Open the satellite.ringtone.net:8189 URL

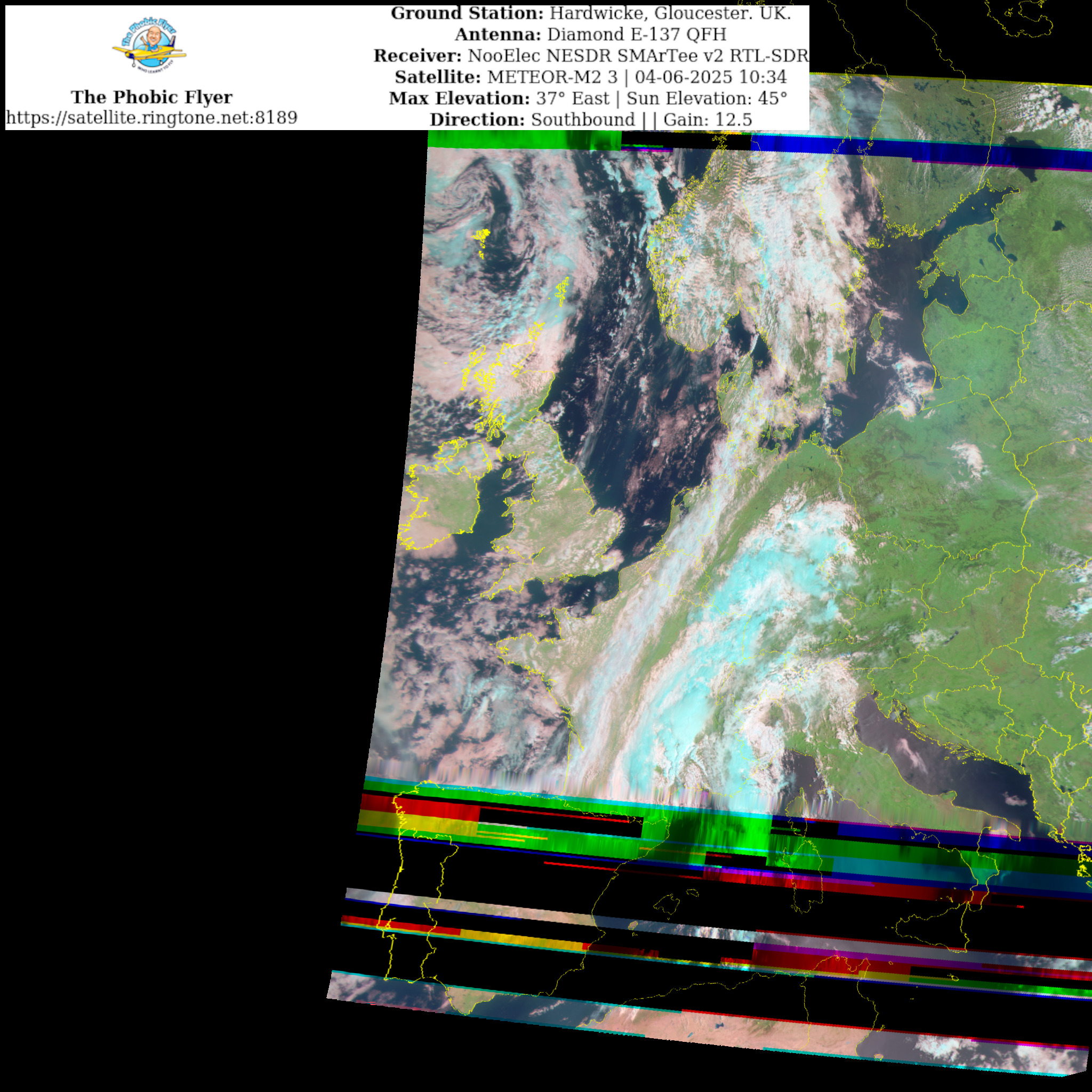point(151,117)
